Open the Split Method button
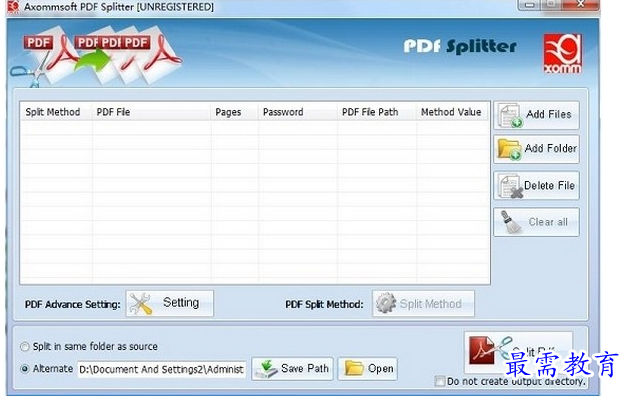This screenshot has height=396, width=627. (x=423, y=304)
